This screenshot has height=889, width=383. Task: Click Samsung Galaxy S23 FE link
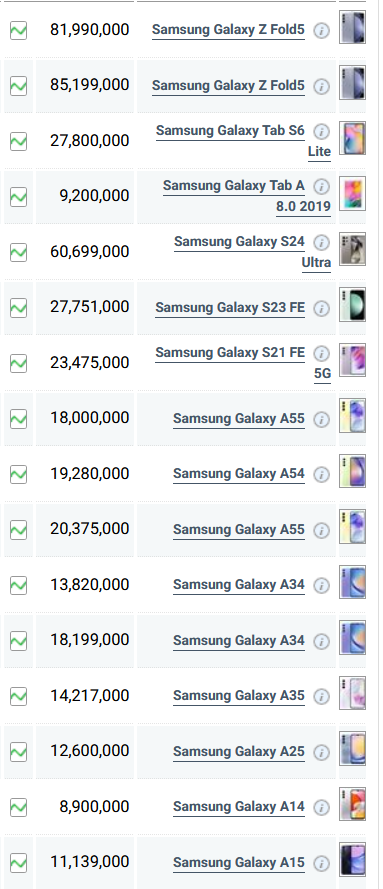coord(230,308)
